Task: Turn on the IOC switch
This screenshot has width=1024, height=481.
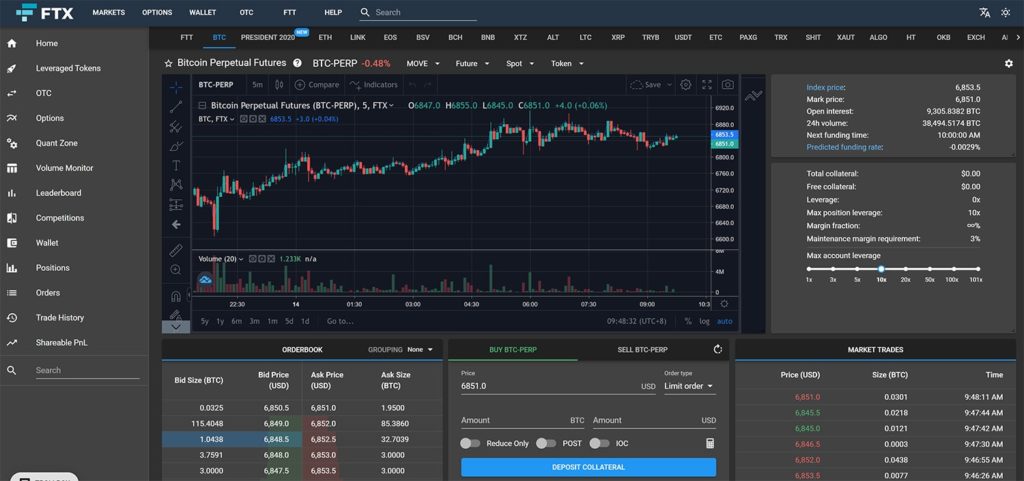Action: pyautogui.click(x=600, y=443)
